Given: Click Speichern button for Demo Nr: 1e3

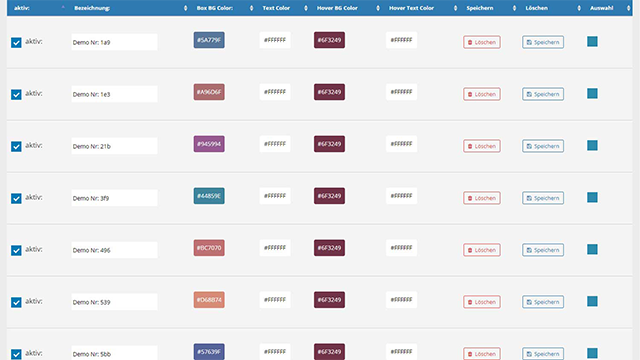Looking at the screenshot, I should tap(543, 94).
